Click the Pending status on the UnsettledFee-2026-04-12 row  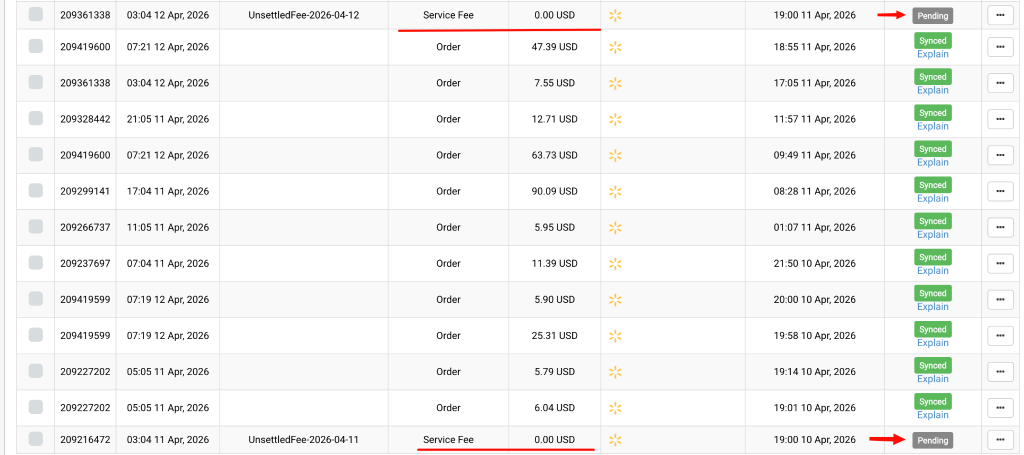point(932,15)
